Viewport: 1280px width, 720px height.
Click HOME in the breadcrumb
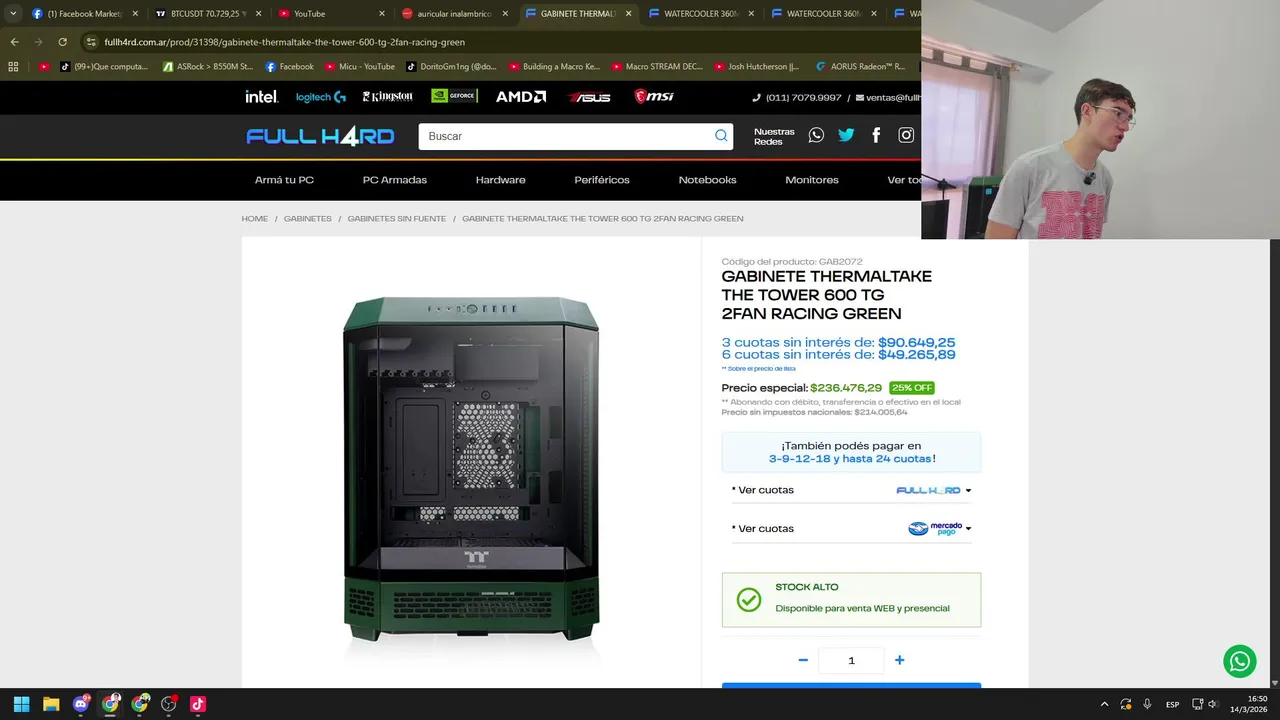(x=254, y=218)
